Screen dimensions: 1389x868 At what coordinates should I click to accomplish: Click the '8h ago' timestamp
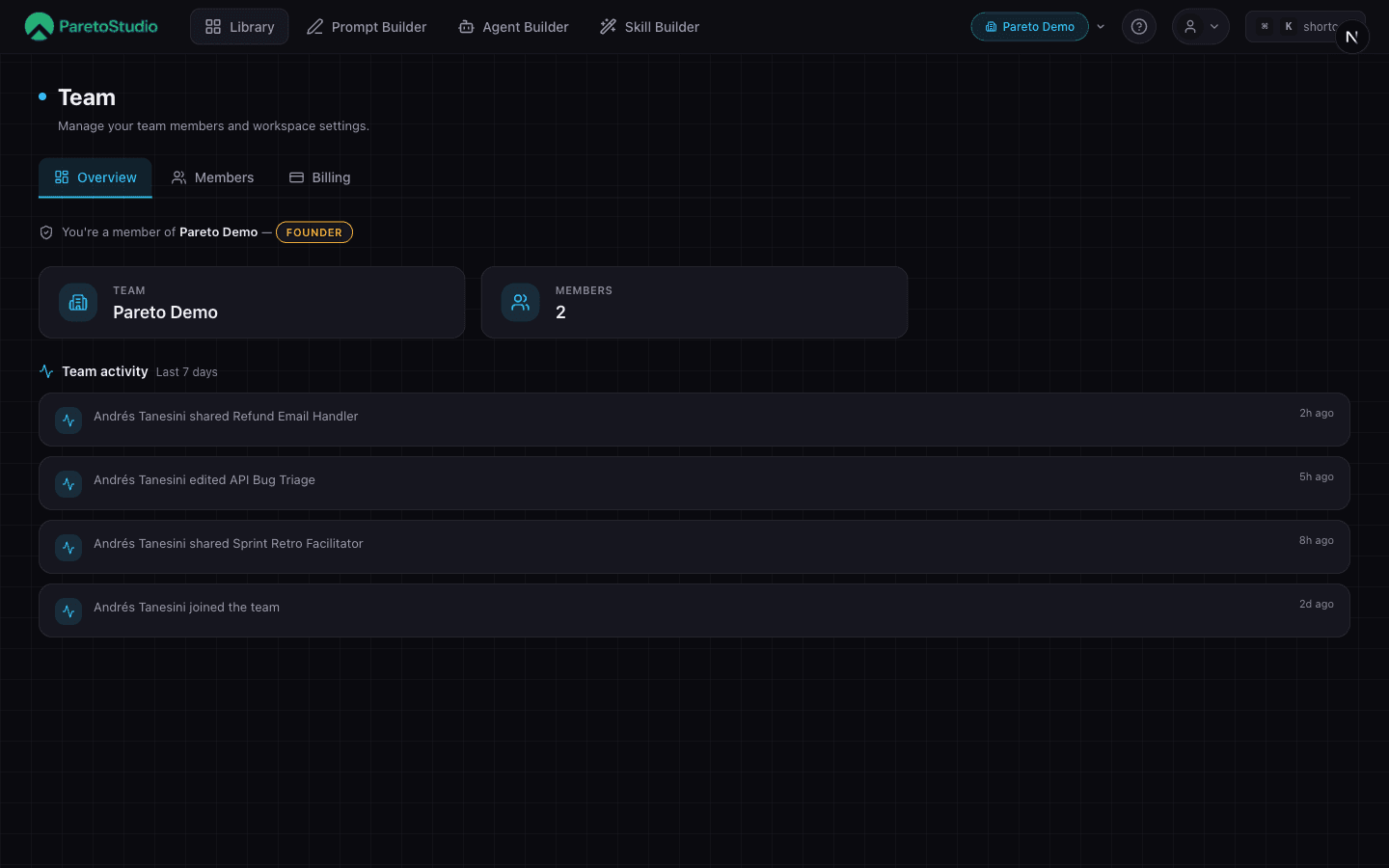pyautogui.click(x=1316, y=540)
